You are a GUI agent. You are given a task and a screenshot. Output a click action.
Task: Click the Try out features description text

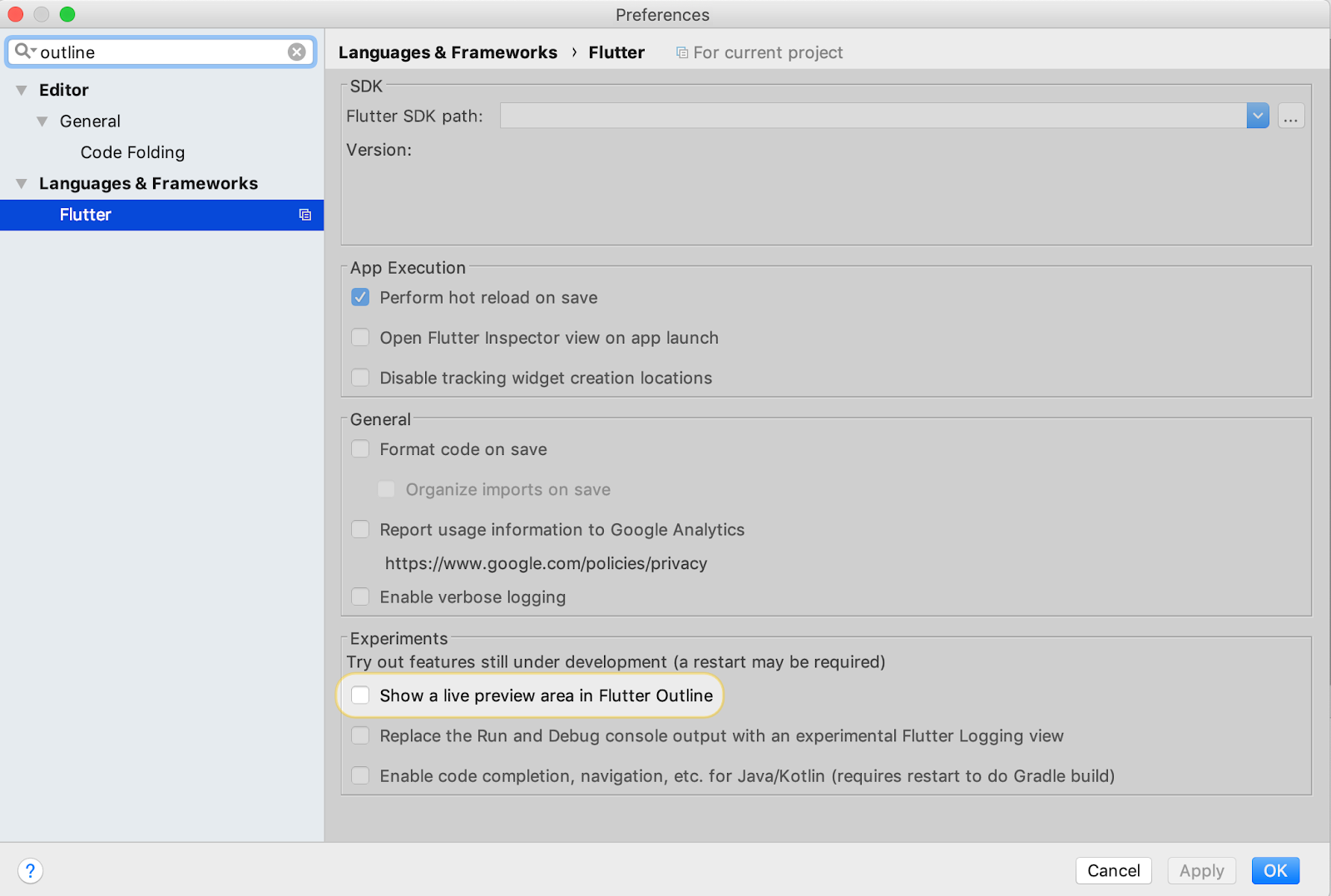(616, 661)
